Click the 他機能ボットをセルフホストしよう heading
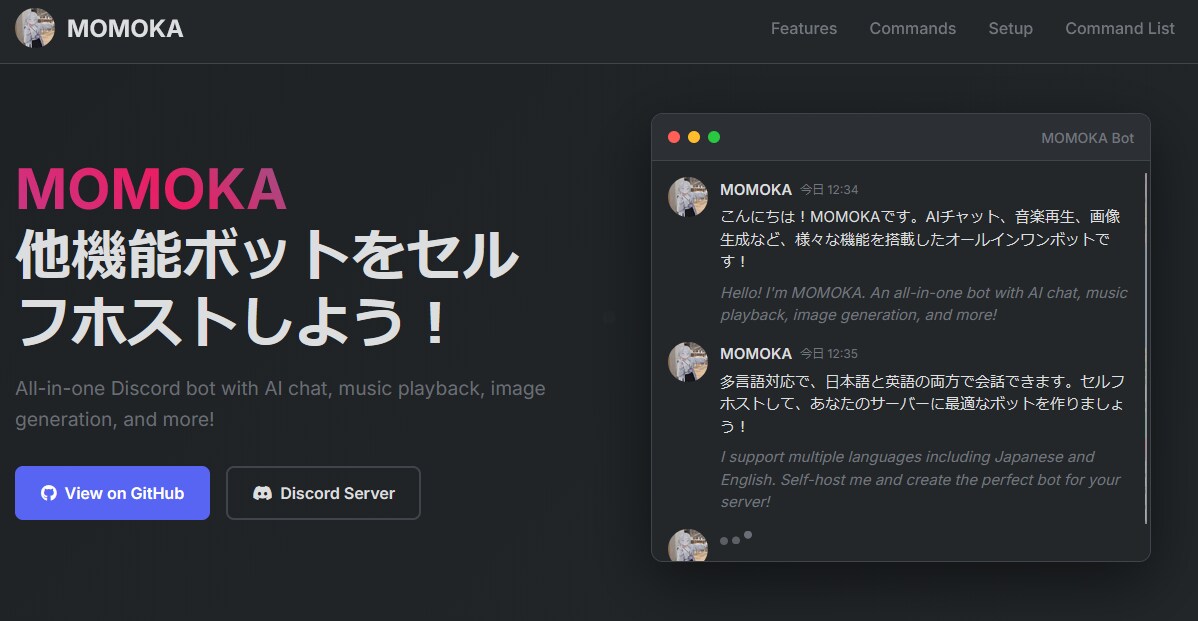1198x621 pixels. [x=267, y=288]
